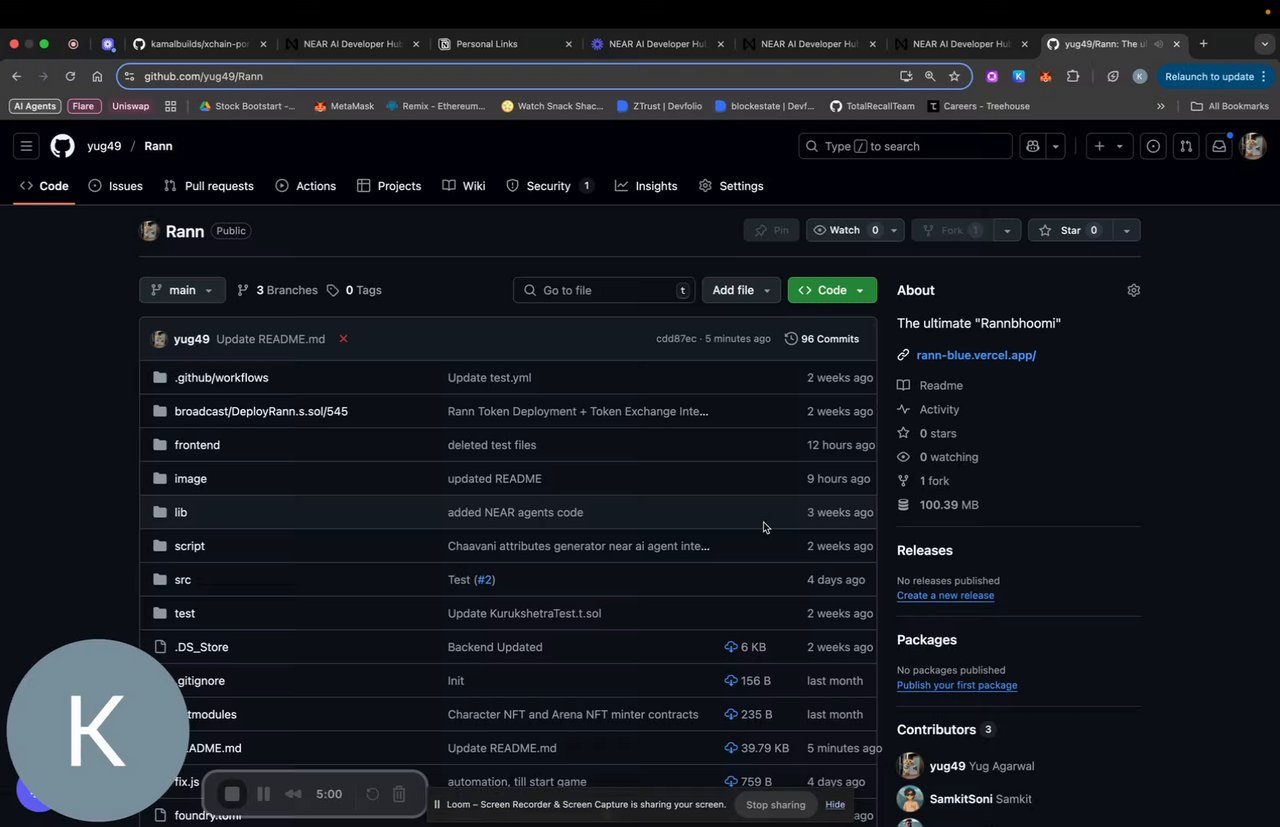Open the pull requests icon in GitHub header
1280x827 pixels.
pyautogui.click(x=1186, y=146)
